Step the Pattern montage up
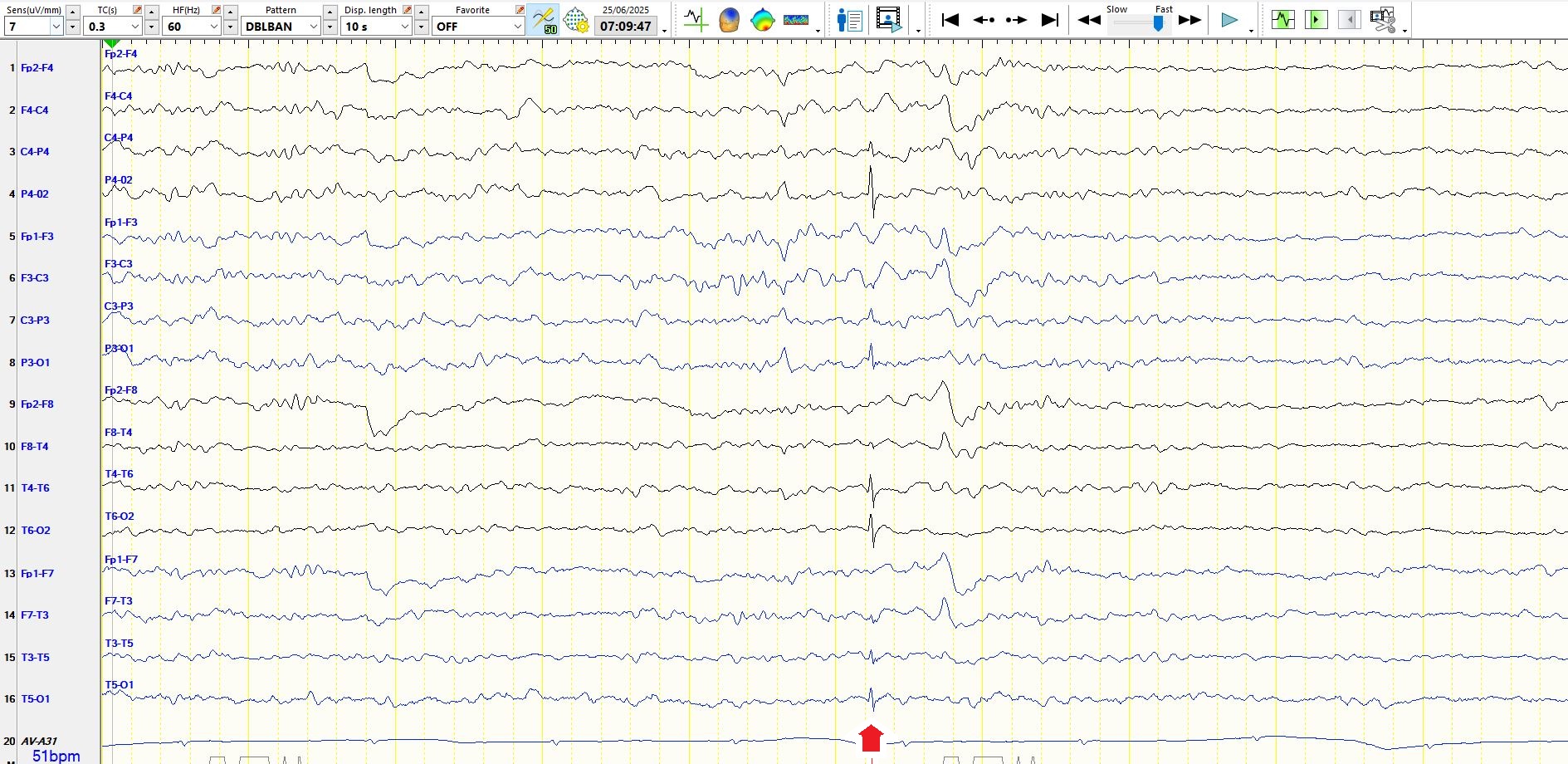 pyautogui.click(x=330, y=11)
